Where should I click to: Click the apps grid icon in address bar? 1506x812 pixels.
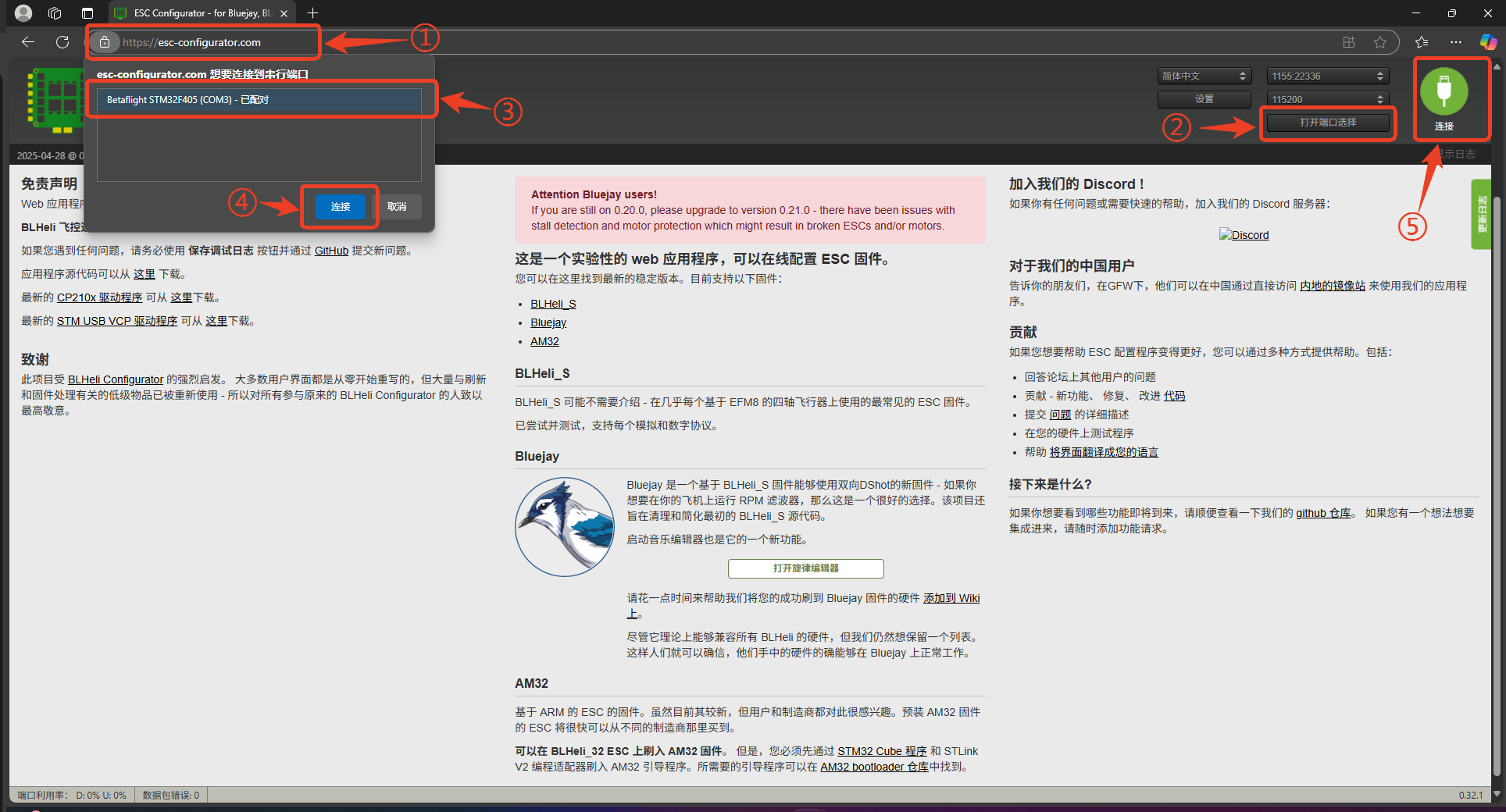point(1349,42)
